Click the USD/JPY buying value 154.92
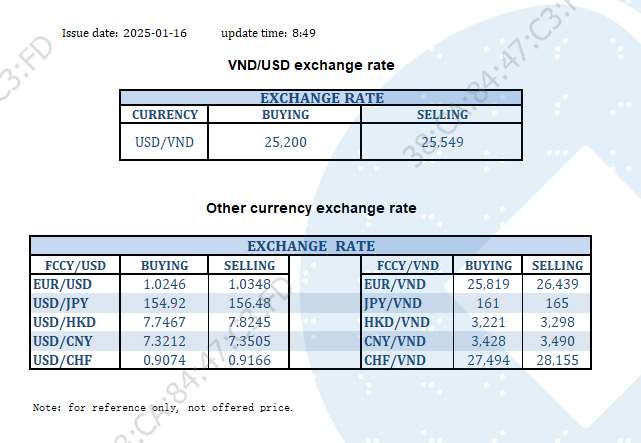This screenshot has width=641, height=443. click(165, 304)
